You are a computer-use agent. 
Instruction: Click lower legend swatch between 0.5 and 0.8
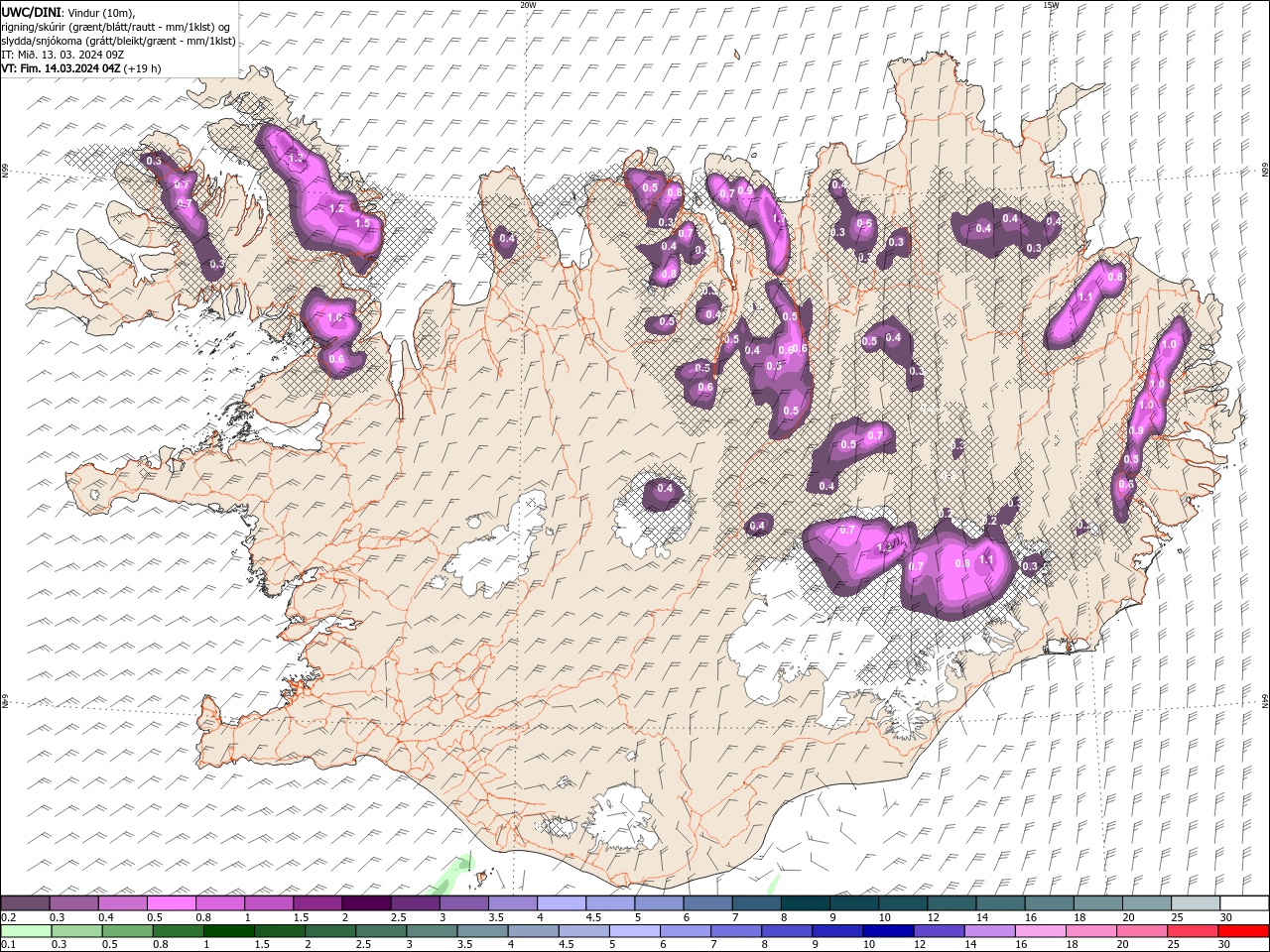pos(127,931)
